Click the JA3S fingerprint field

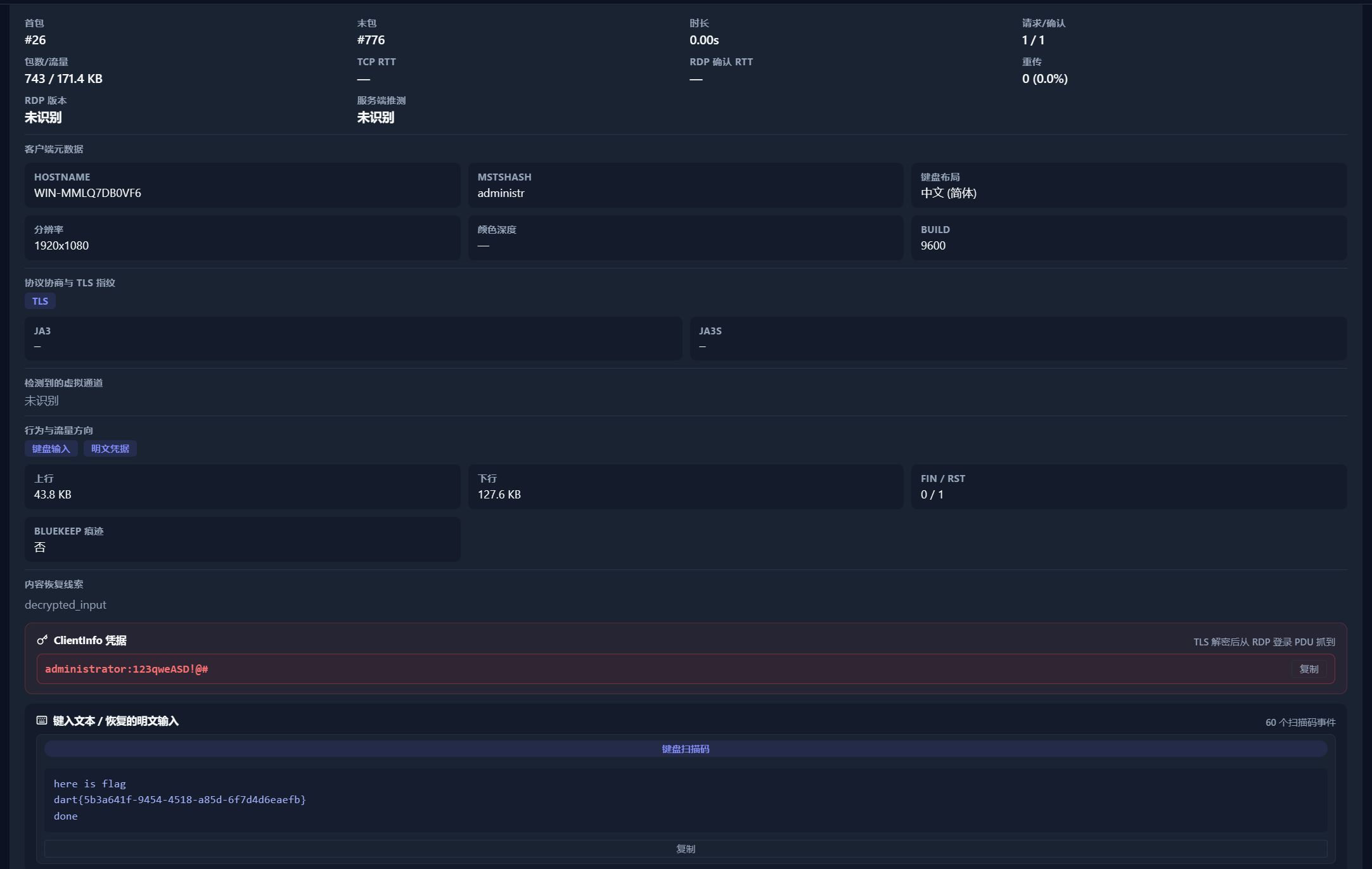click(1018, 338)
